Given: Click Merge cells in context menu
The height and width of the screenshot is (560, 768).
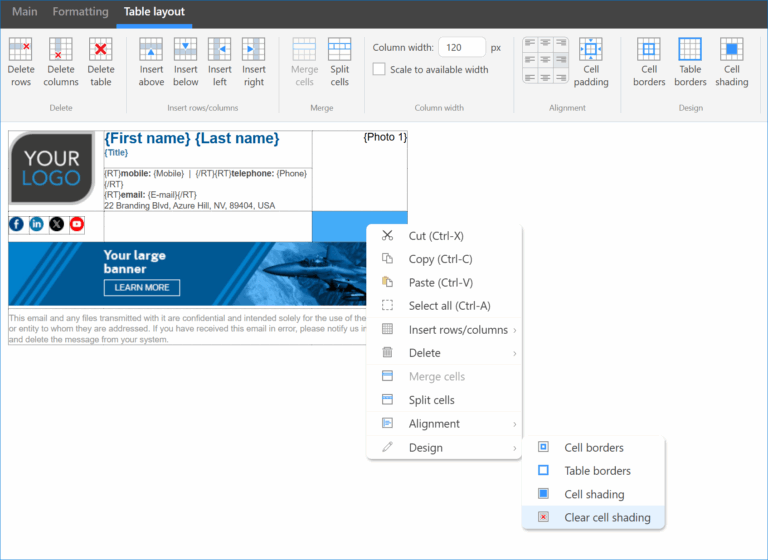Looking at the screenshot, I should click(444, 377).
